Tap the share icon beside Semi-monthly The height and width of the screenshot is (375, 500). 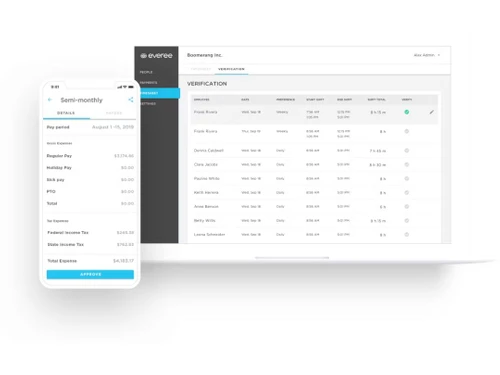(x=131, y=100)
